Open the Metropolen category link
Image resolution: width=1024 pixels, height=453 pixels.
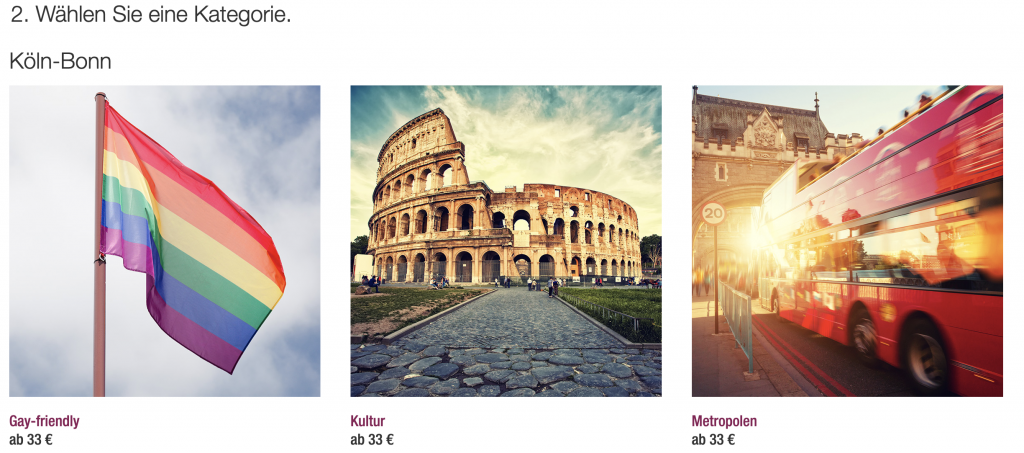click(x=724, y=421)
